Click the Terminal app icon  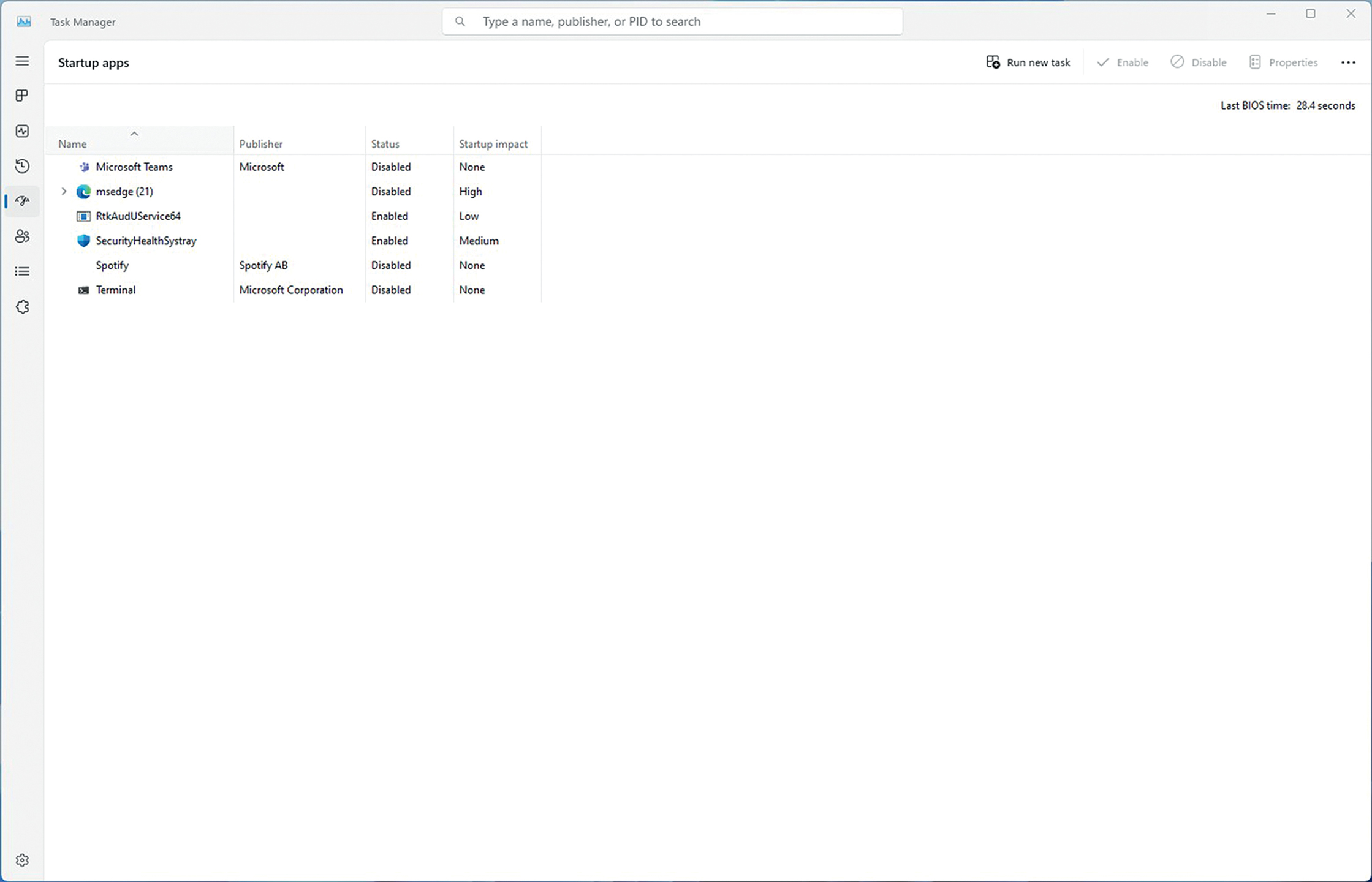pos(83,290)
